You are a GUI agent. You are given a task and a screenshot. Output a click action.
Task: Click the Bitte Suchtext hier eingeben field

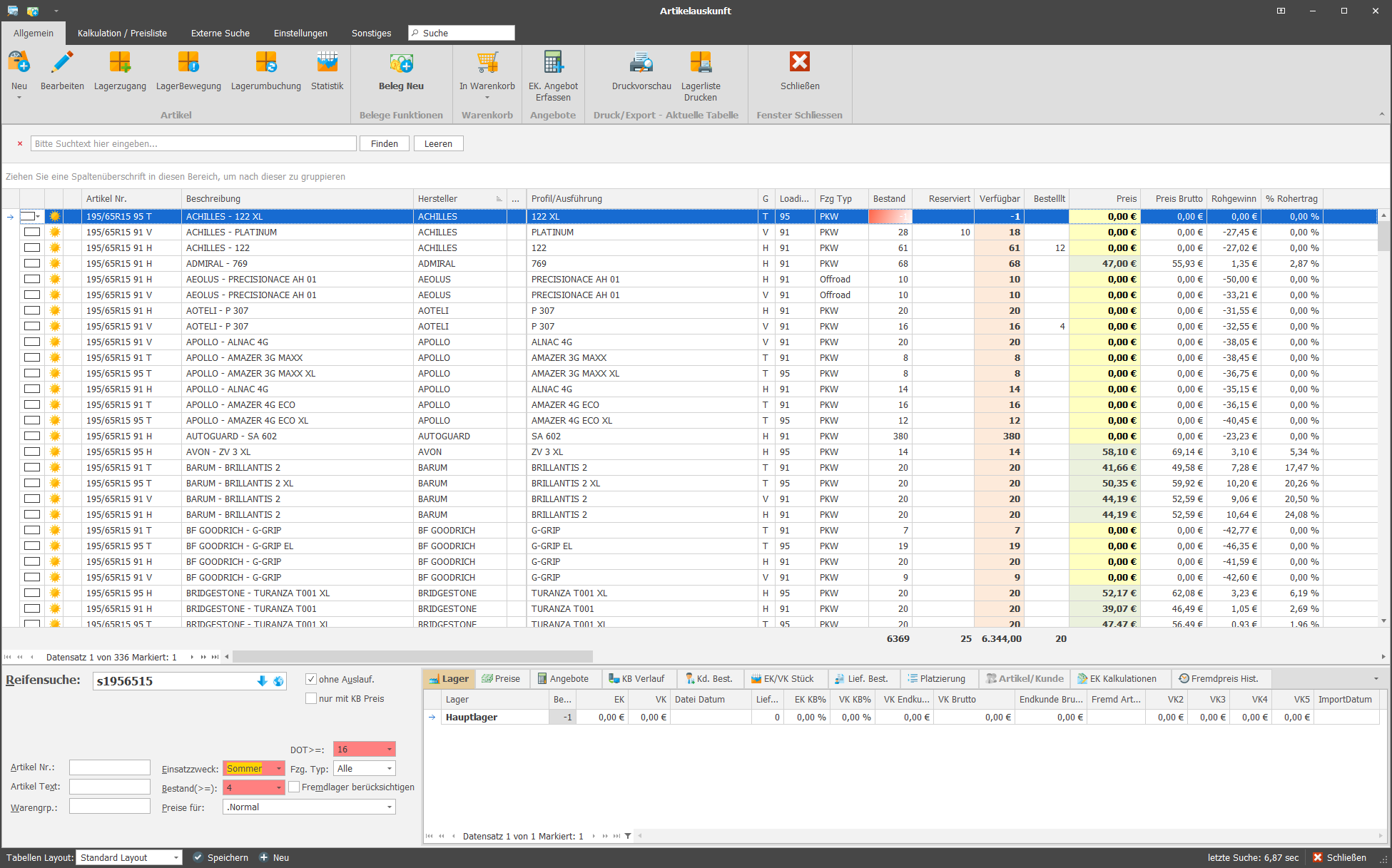193,143
